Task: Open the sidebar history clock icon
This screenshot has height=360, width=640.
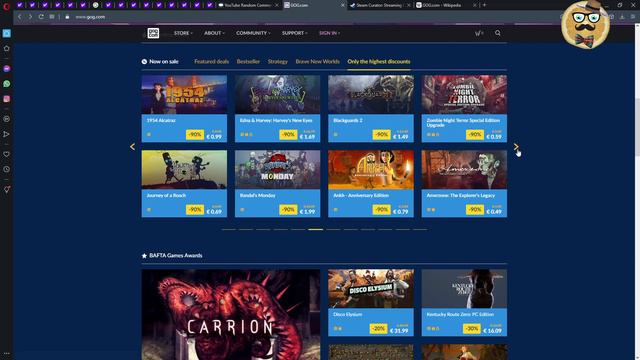Action: [x=7, y=169]
